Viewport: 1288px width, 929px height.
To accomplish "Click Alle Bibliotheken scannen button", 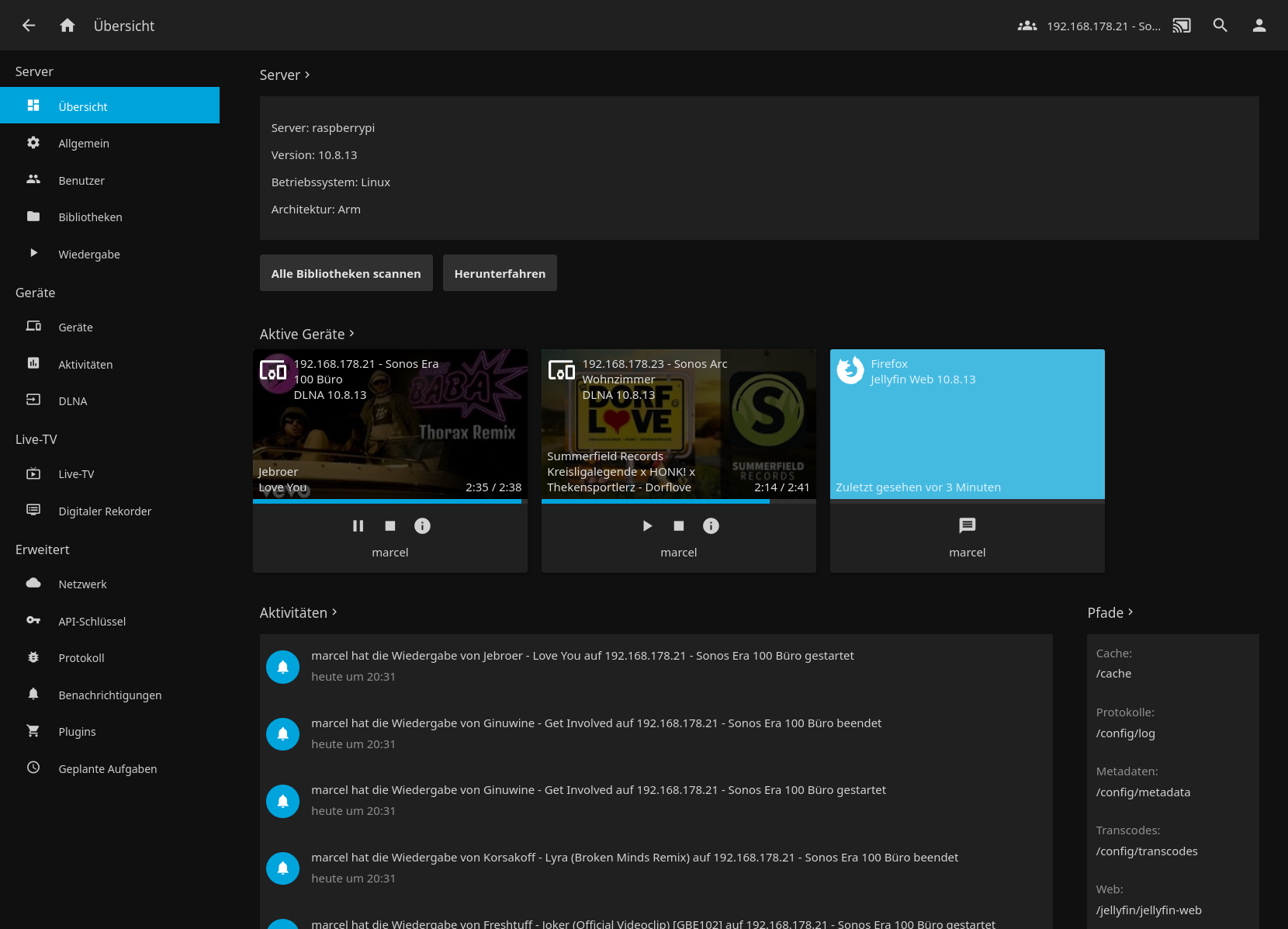I will click(x=346, y=273).
